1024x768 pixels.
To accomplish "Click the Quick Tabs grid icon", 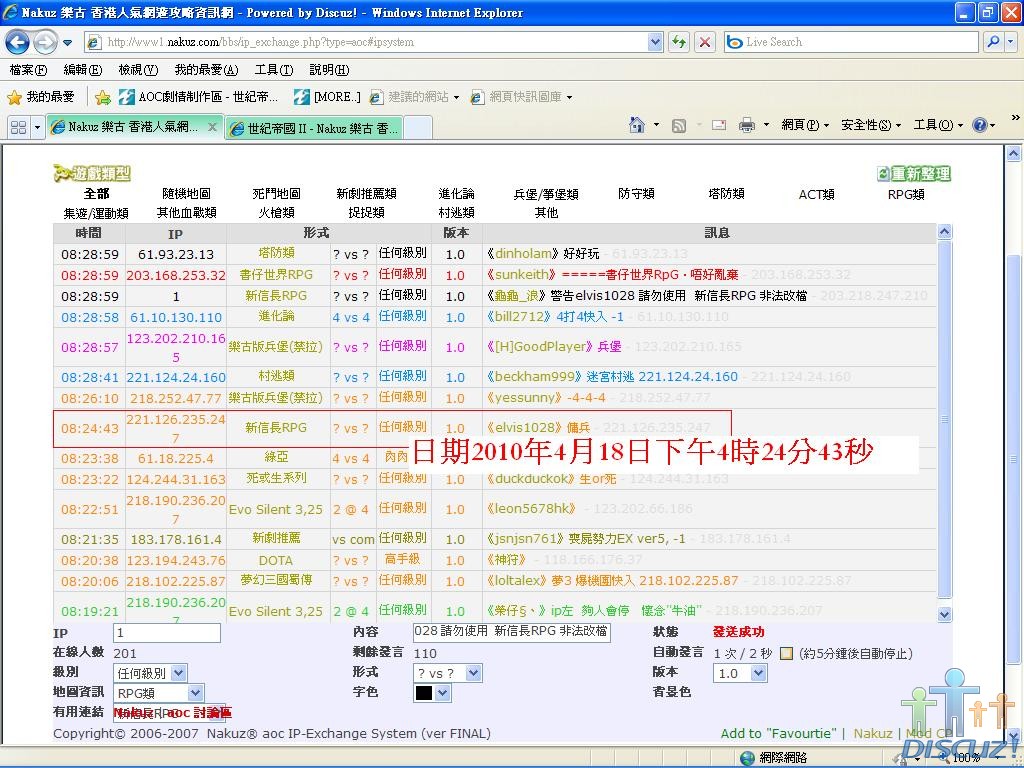I will pos(18,127).
